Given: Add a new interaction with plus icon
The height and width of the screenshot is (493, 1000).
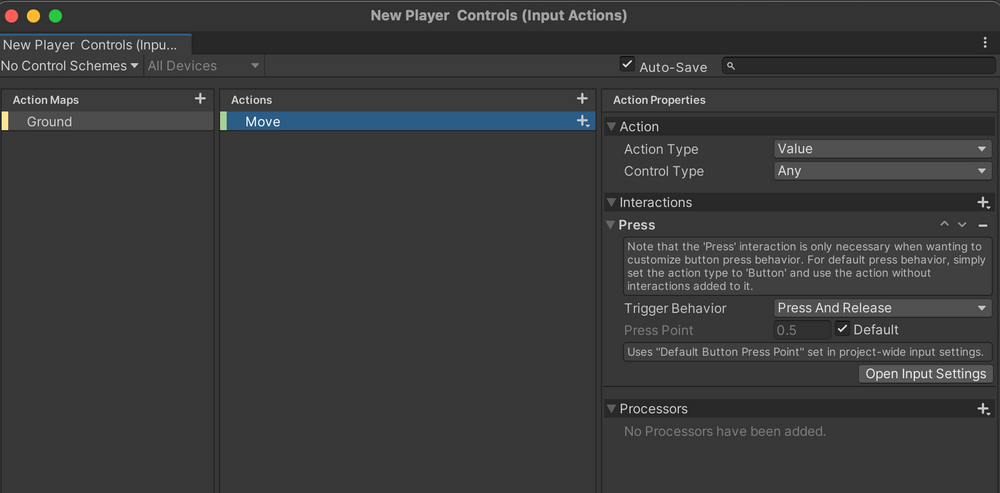Looking at the screenshot, I should tap(983, 203).
